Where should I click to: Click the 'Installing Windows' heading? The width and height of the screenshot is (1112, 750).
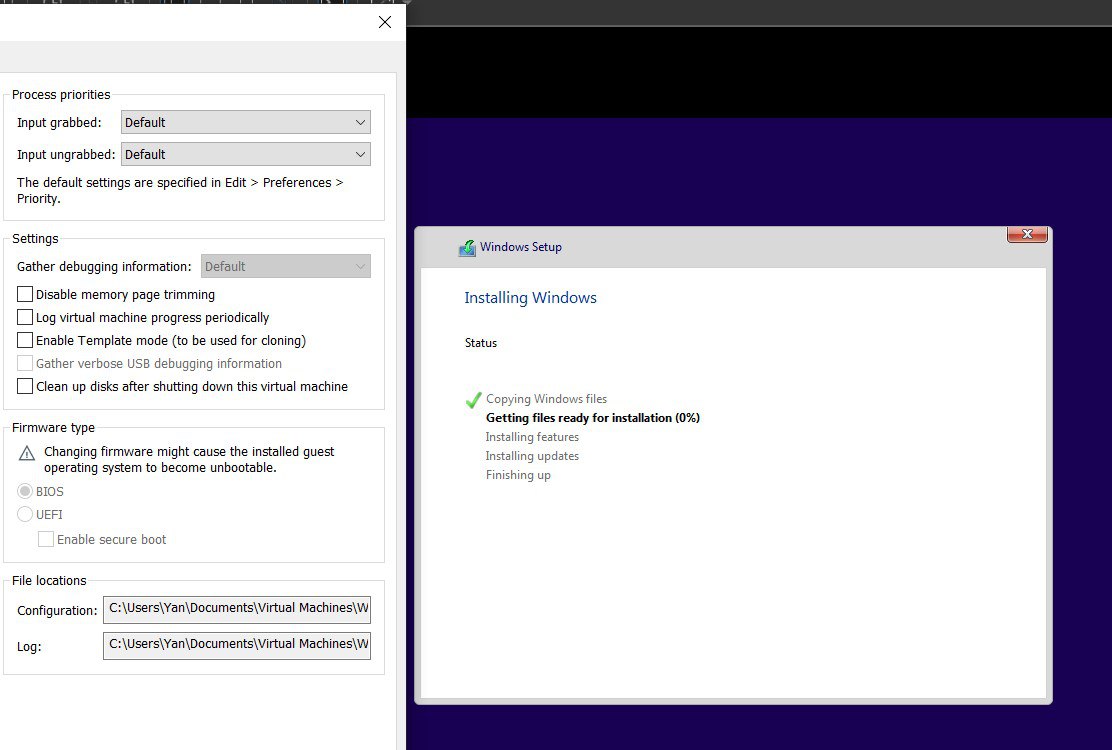(x=530, y=298)
